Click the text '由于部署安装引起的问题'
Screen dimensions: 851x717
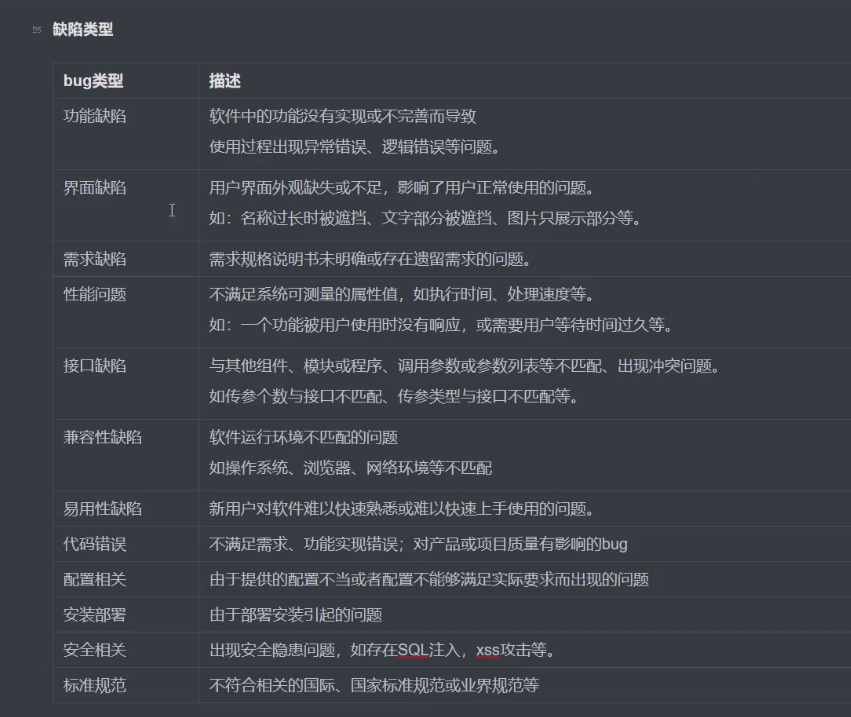click(x=296, y=614)
